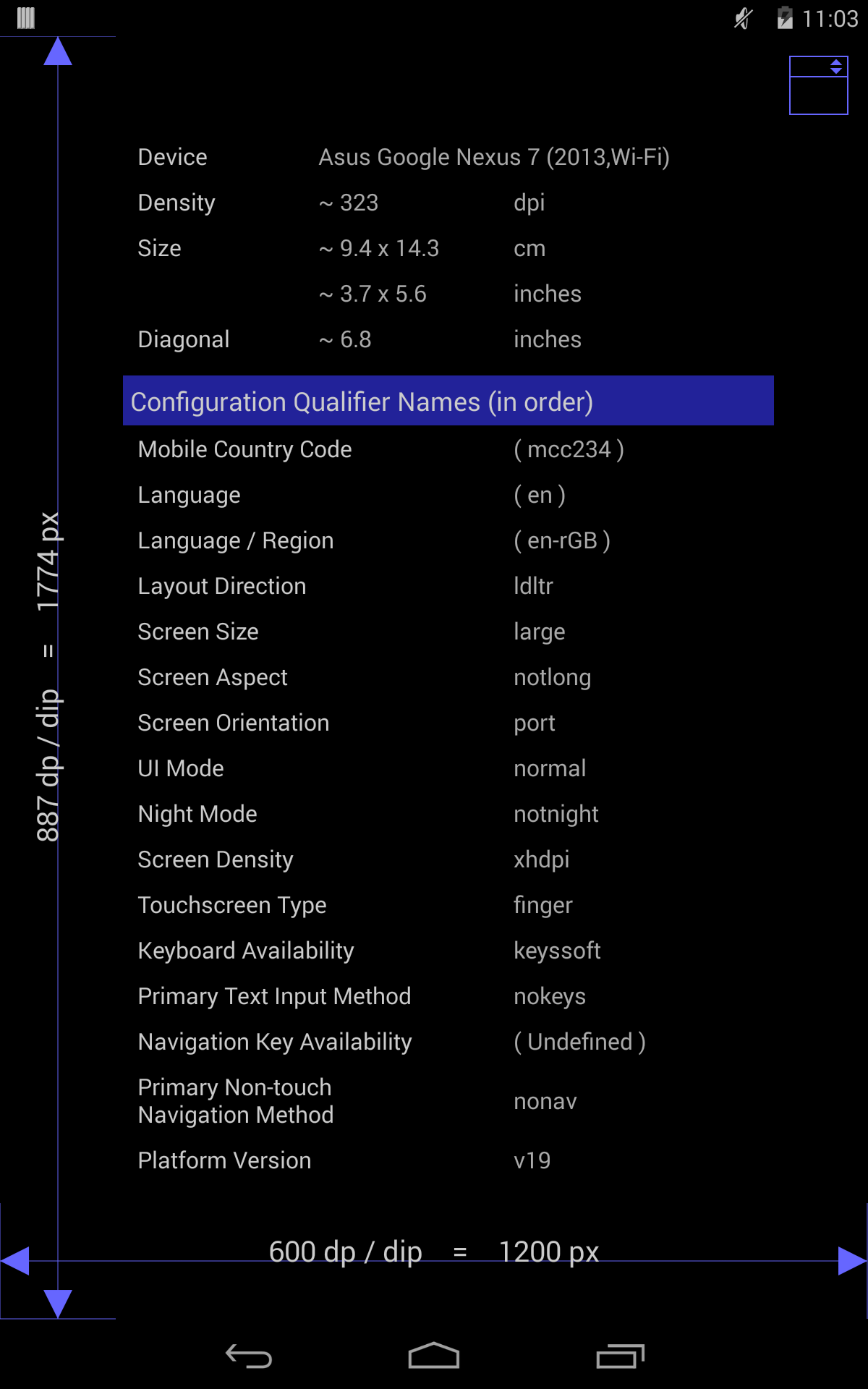Tap the keyssoft value
This screenshot has width=868, height=1389.
click(557, 951)
